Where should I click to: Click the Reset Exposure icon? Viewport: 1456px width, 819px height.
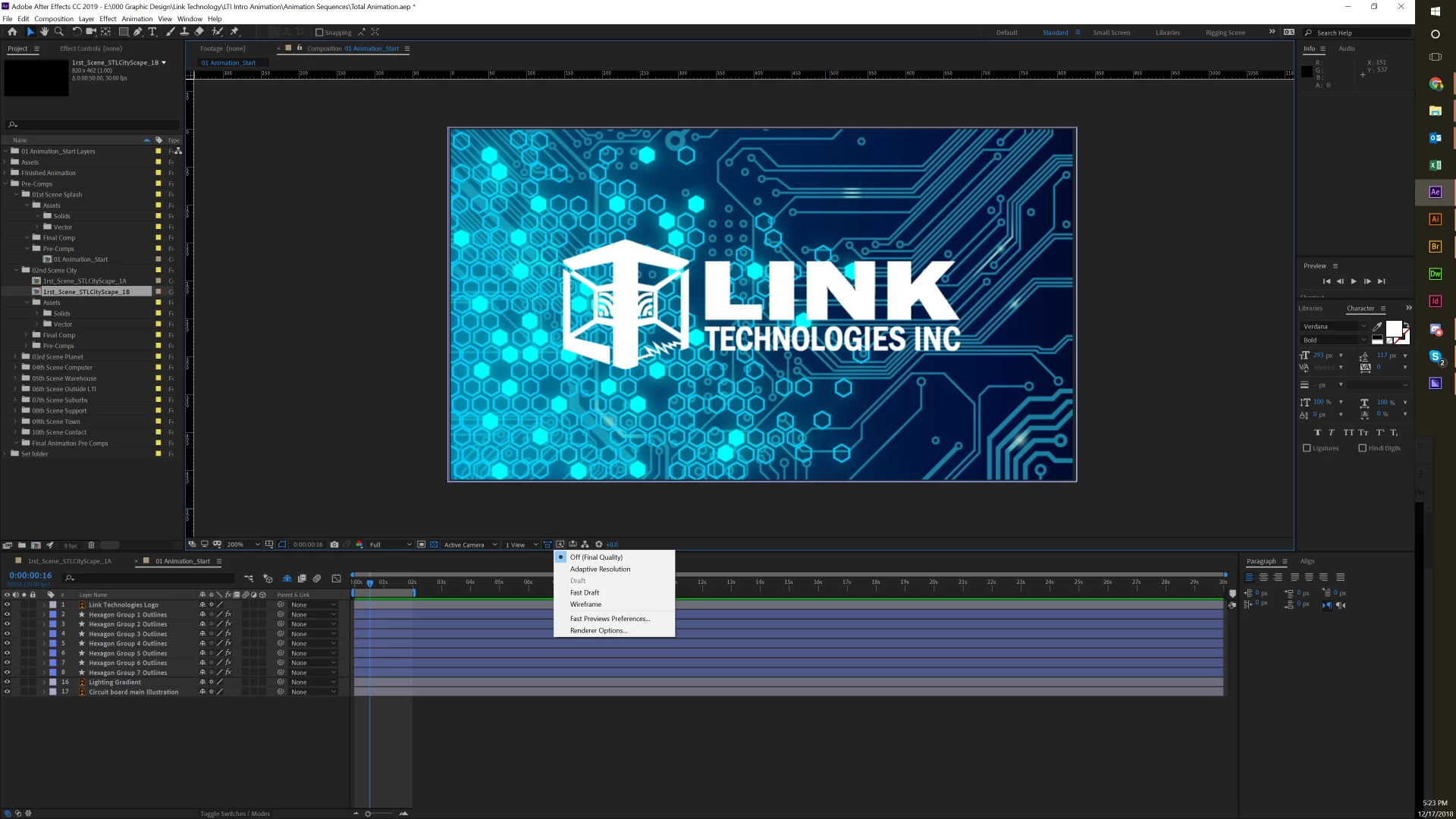click(598, 544)
